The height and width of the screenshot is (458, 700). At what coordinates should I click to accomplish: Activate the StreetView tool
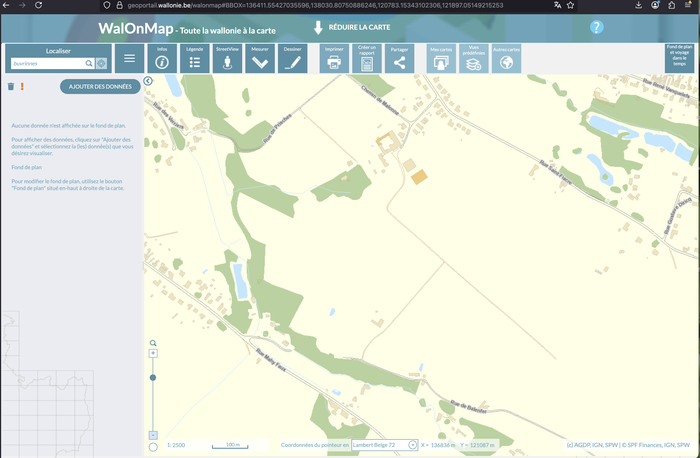228,58
